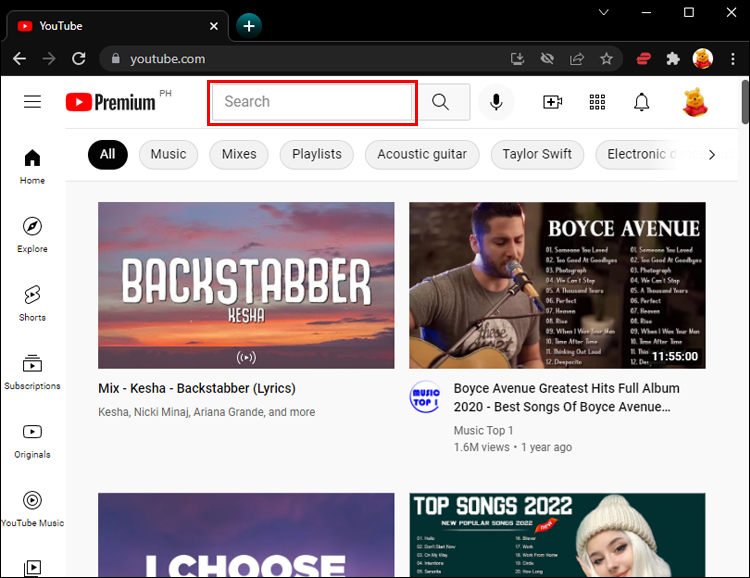Open the Library icon at the sidebar bottom
This screenshot has width=750, height=578.
tap(33, 568)
